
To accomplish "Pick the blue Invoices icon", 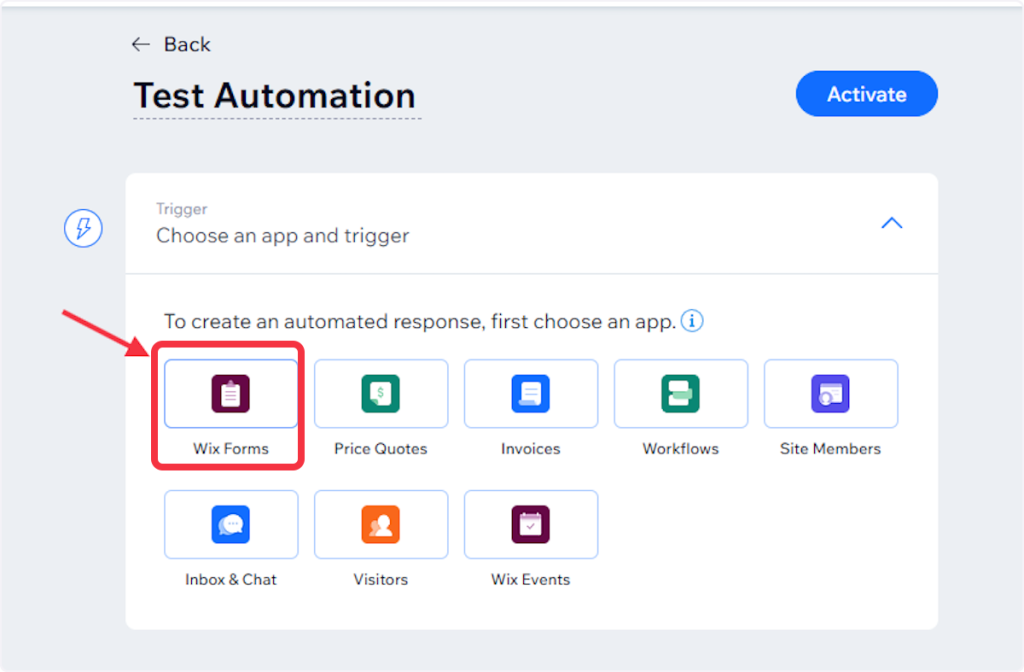I will (531, 394).
